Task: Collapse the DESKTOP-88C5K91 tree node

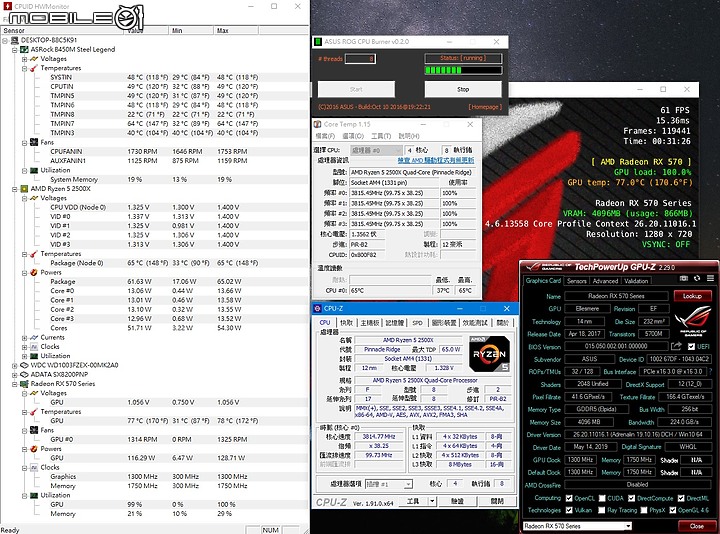Action: point(5,40)
